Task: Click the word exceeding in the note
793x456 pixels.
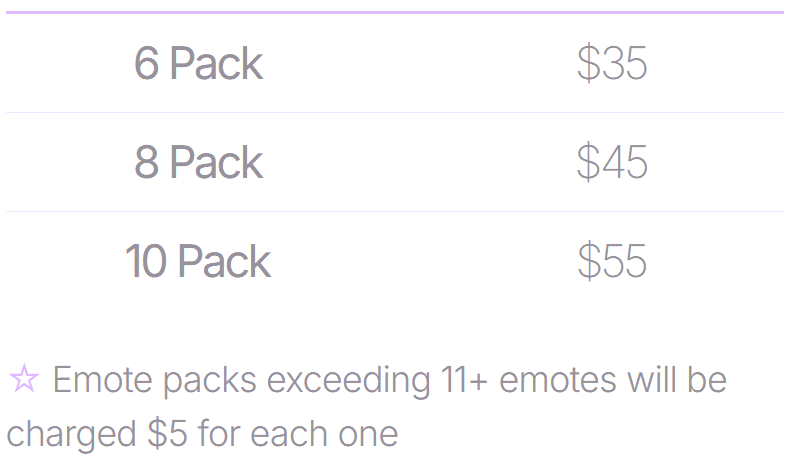Action: click(348, 380)
